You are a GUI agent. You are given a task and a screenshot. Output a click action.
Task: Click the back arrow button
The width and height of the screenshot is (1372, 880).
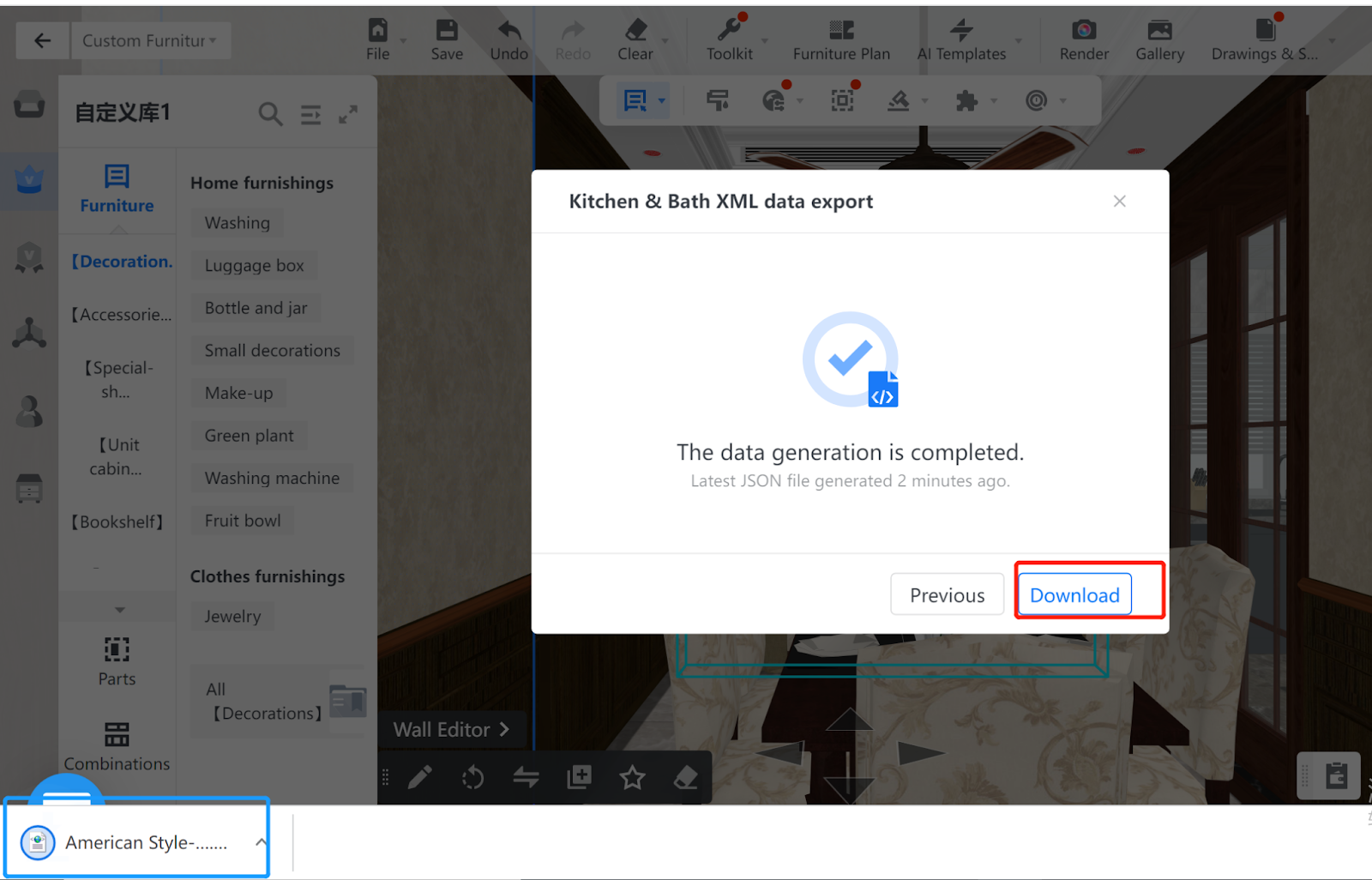42,40
